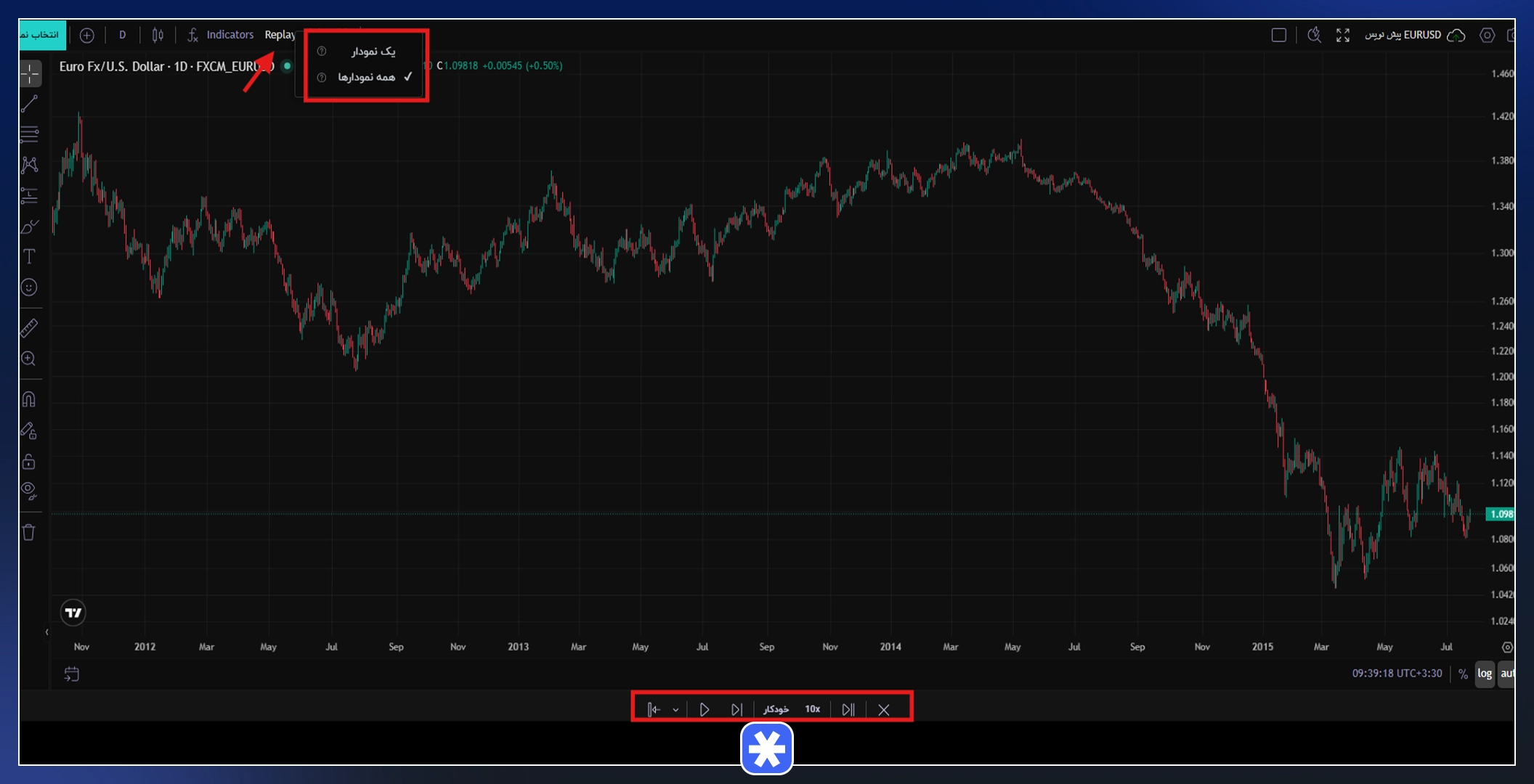Open the Fibonacci retracement tools

pos(30,134)
